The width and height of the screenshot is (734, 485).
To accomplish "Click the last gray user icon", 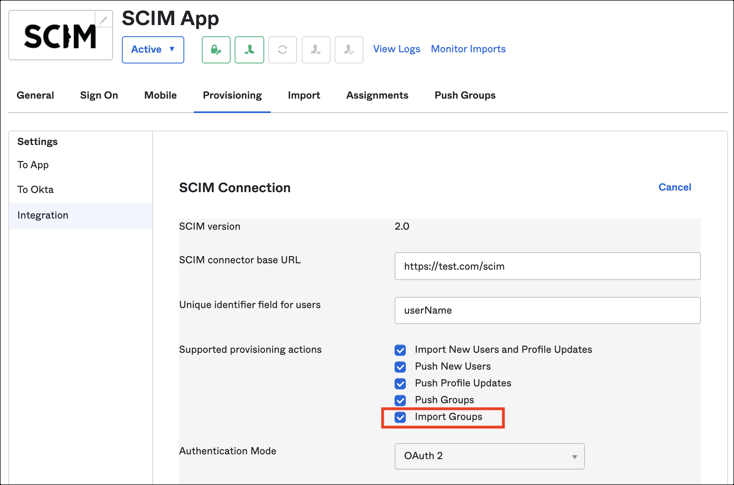I will click(348, 49).
